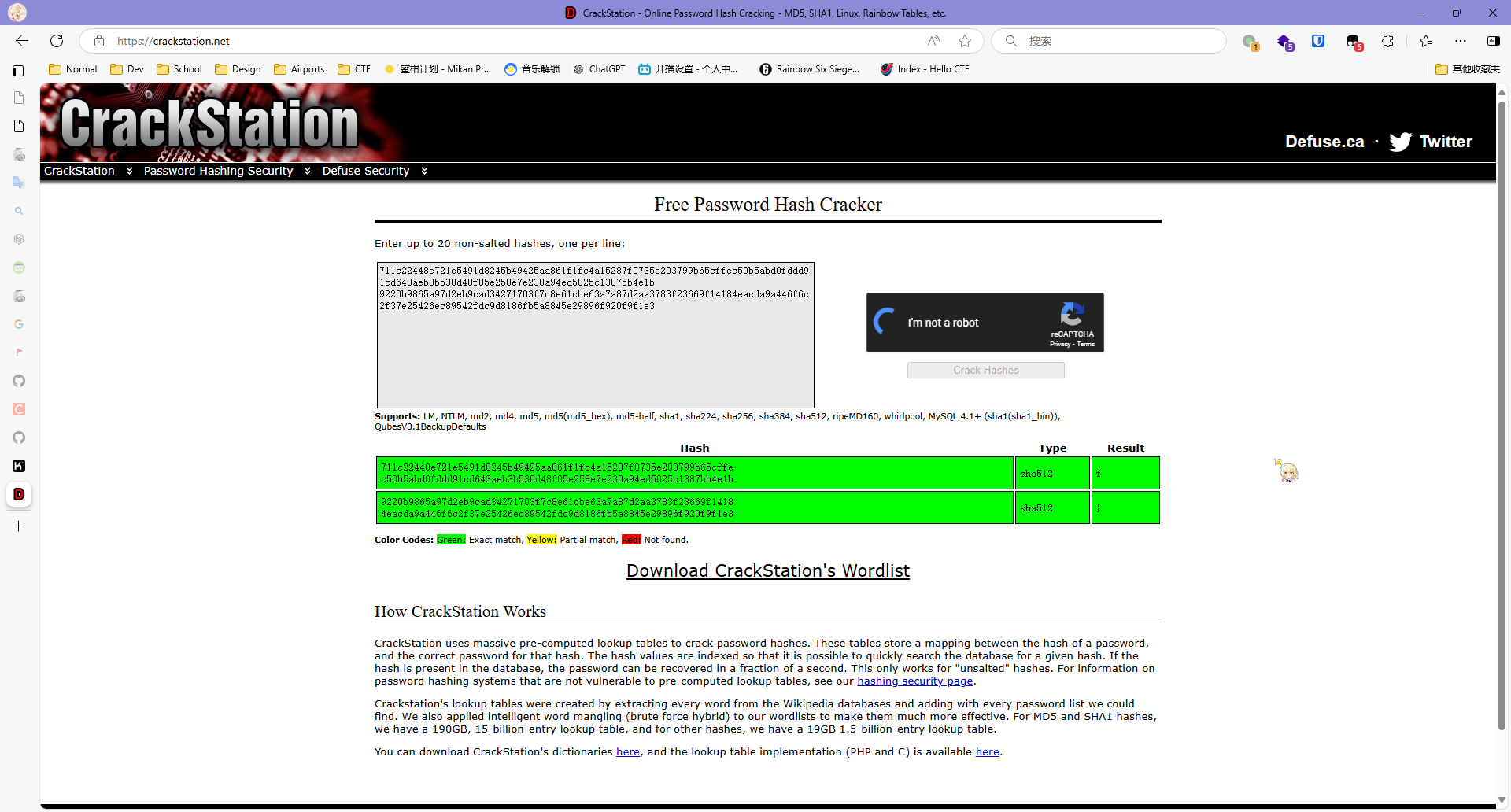Open Download CrackStation's Wordlist link
Screen dimensions: 1511x812
(767, 570)
